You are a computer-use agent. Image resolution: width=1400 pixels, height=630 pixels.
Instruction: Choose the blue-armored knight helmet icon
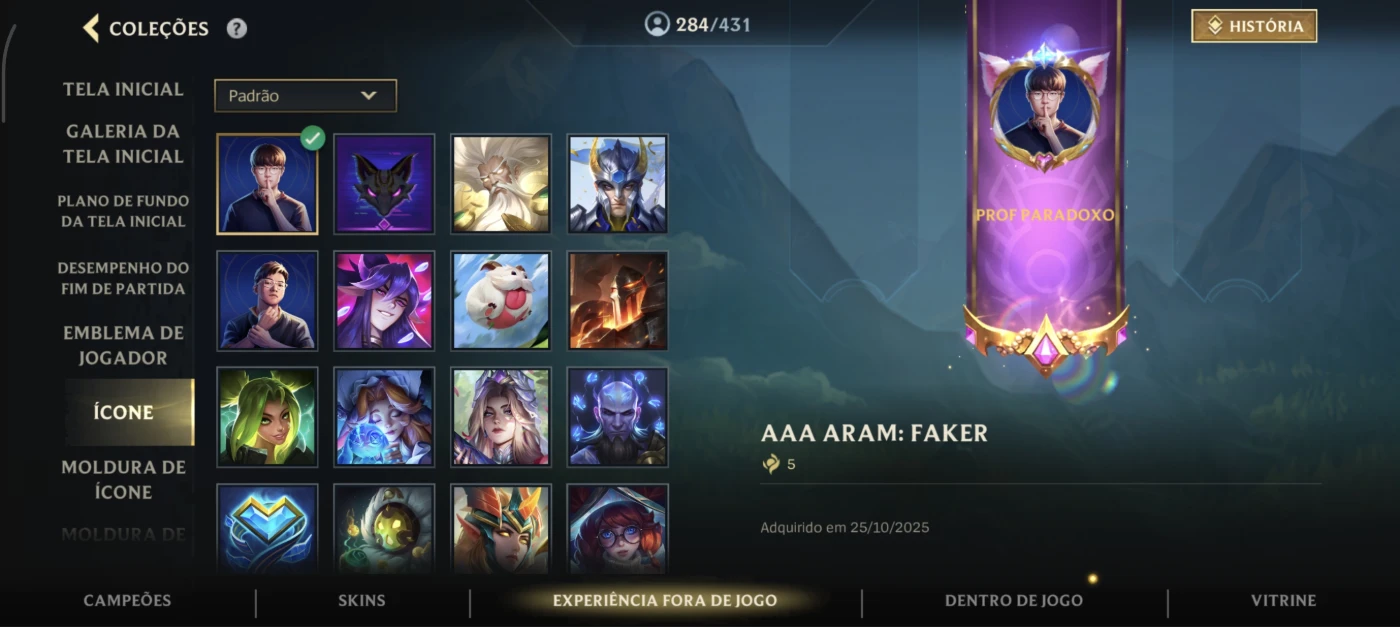(x=618, y=184)
